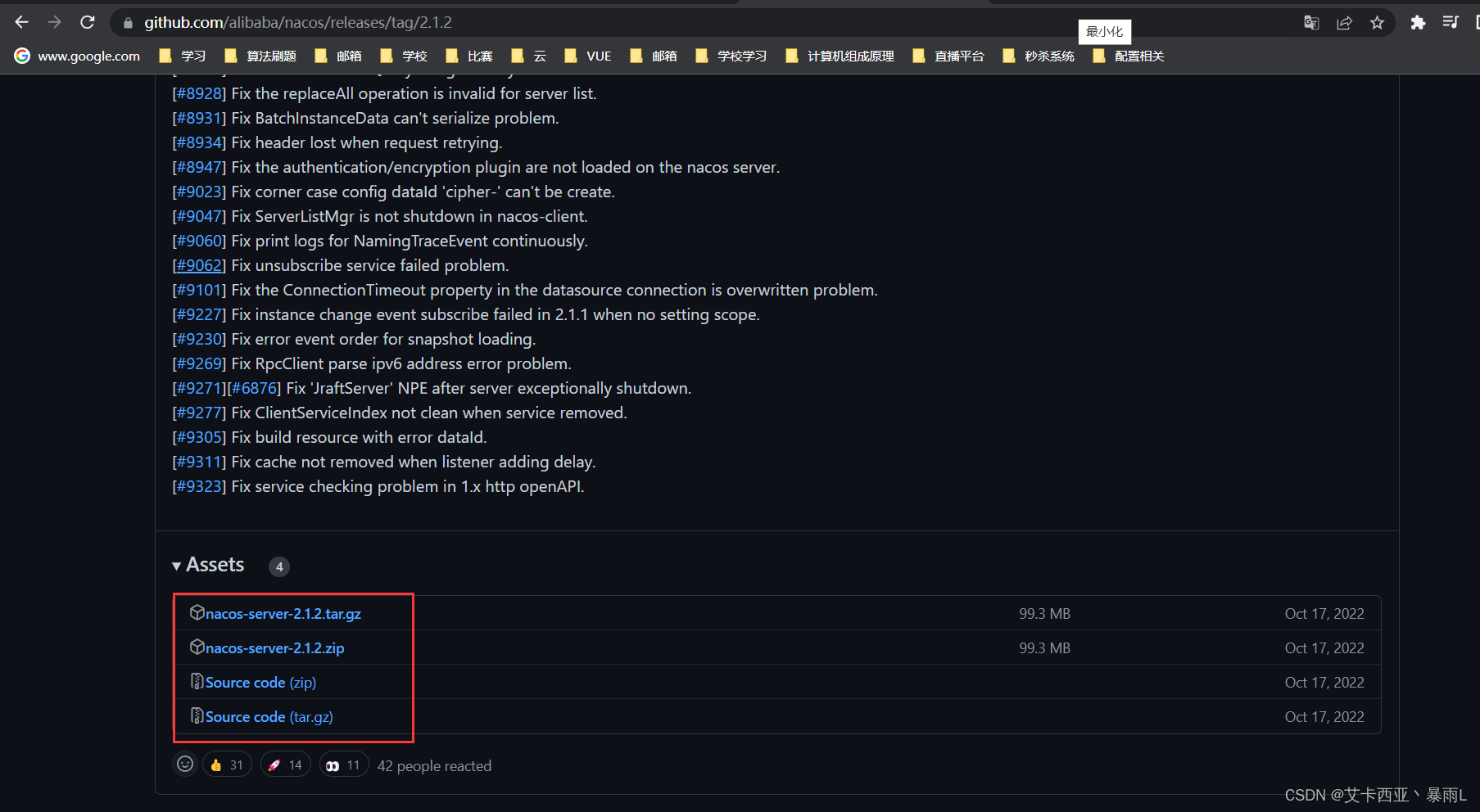This screenshot has height=812, width=1480.
Task: Collapse the Assets section triangle
Action: point(177,566)
